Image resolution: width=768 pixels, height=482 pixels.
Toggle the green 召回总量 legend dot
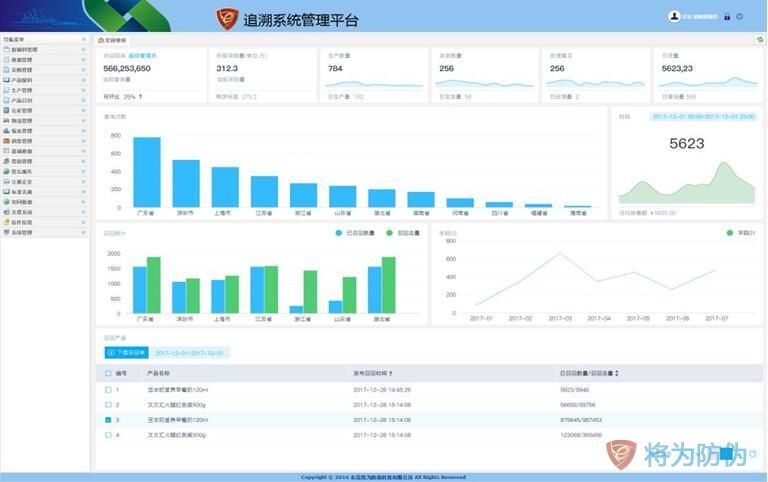pyautogui.click(x=391, y=232)
